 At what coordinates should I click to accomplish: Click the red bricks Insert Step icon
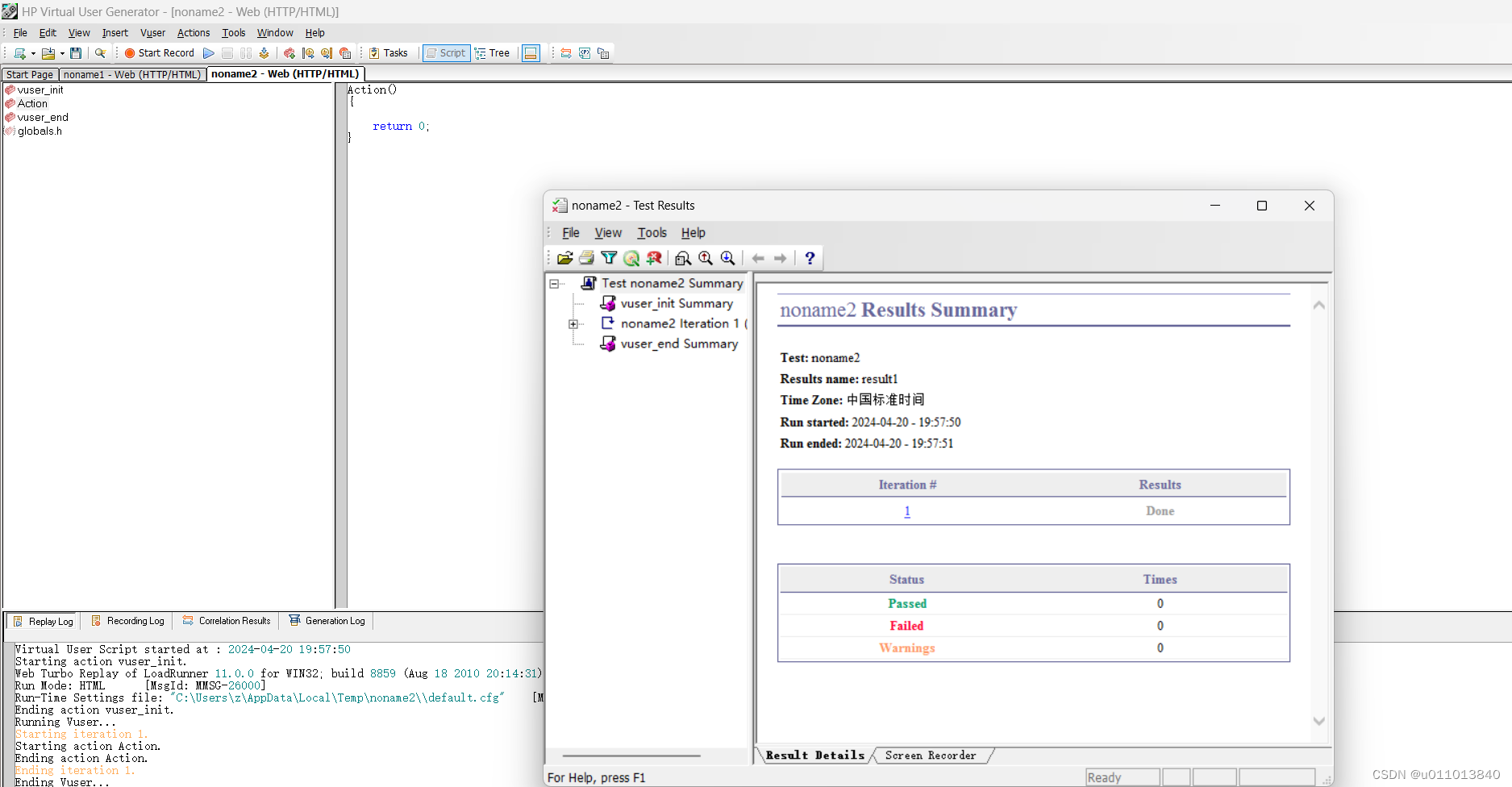pyautogui.click(x=289, y=53)
